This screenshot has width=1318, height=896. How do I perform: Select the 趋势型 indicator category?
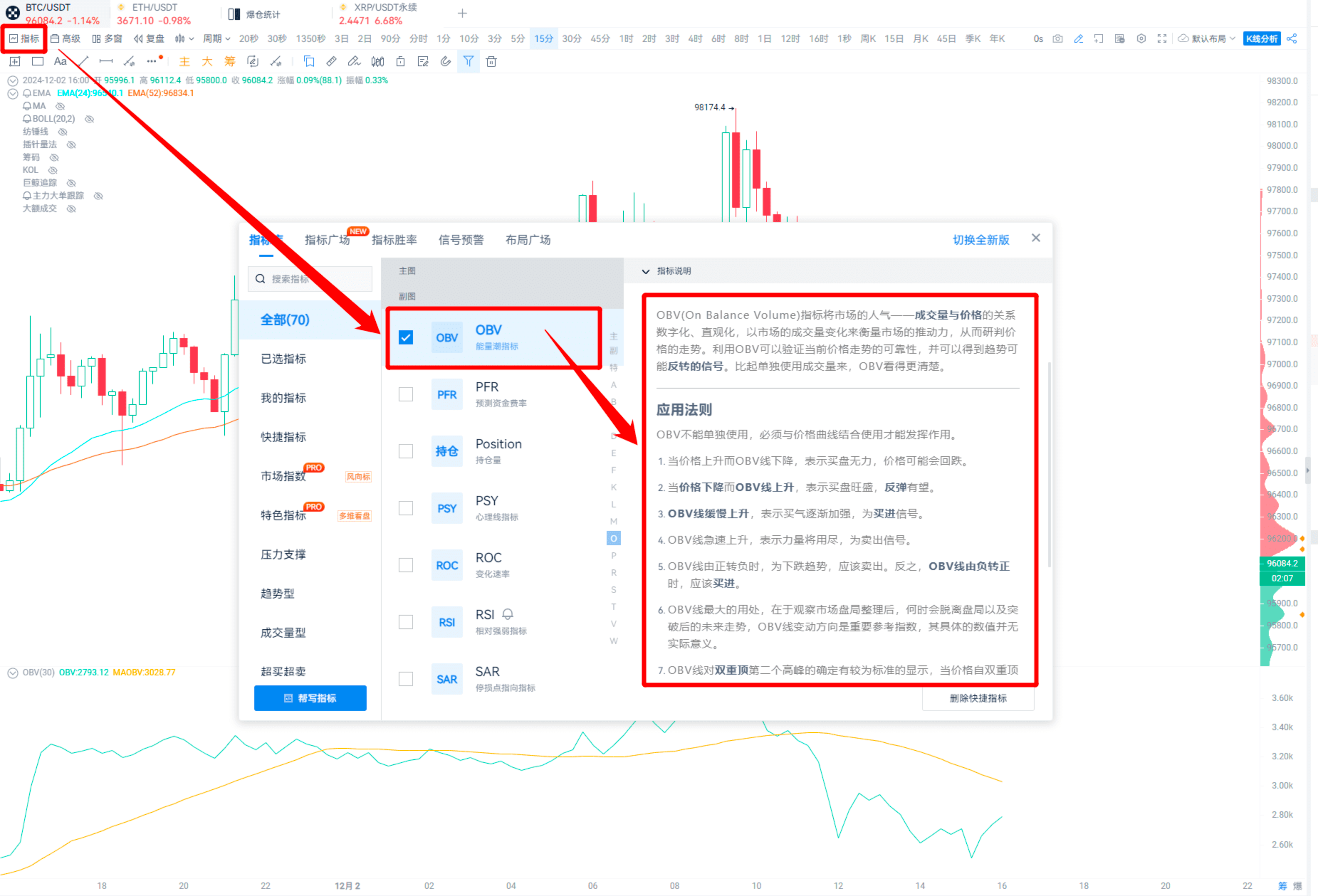(277, 594)
